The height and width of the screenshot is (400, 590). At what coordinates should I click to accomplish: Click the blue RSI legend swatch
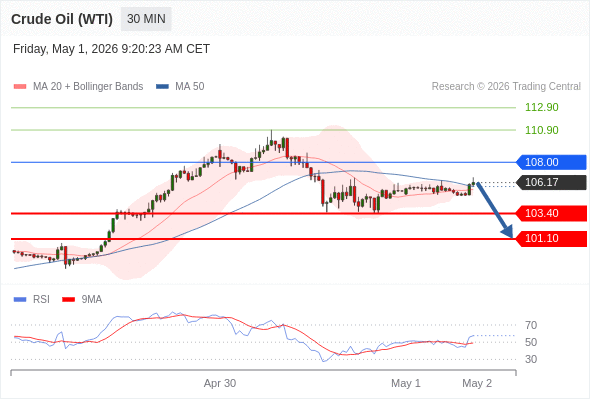pyautogui.click(x=20, y=300)
